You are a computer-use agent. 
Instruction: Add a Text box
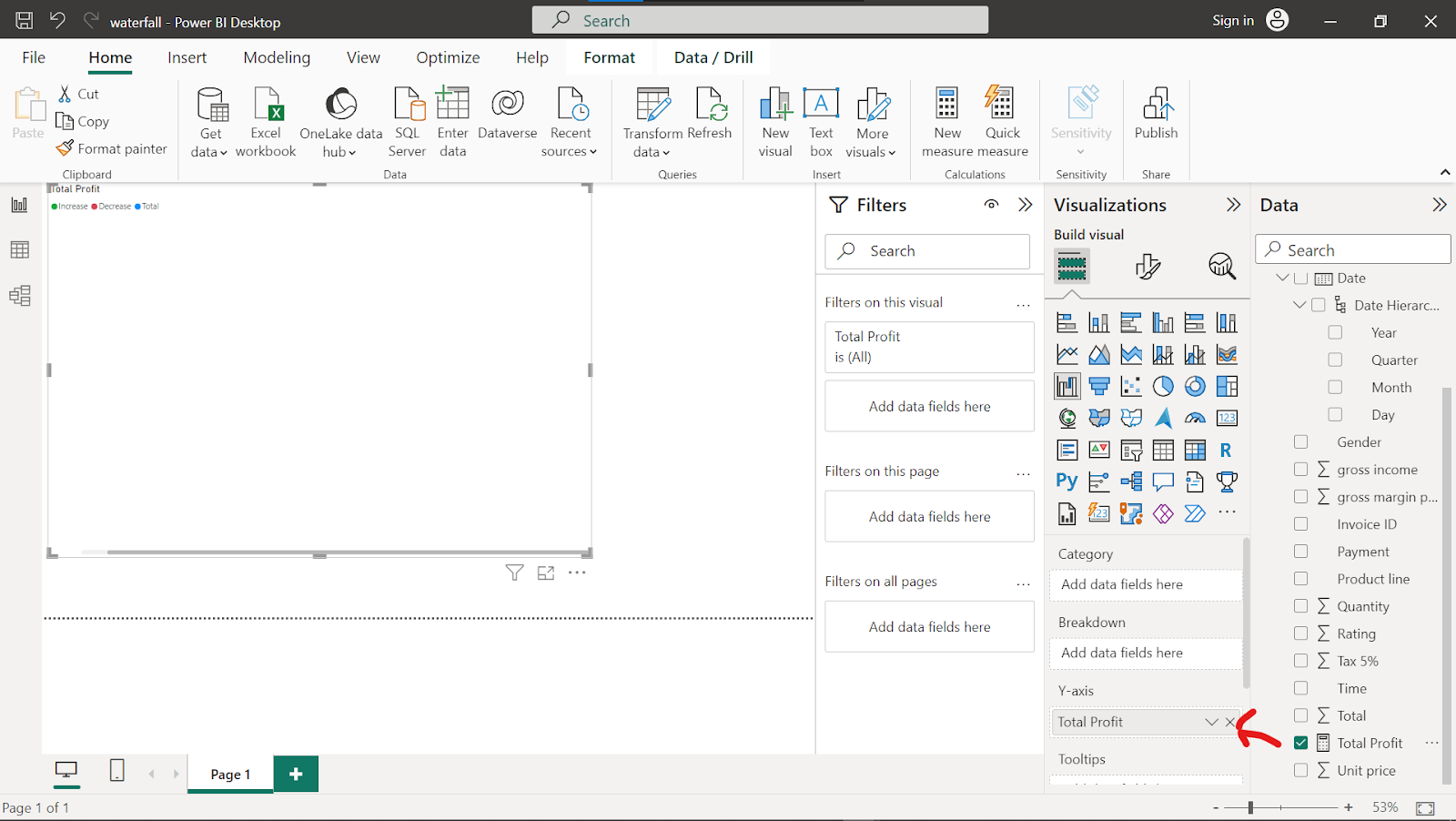coord(821,123)
